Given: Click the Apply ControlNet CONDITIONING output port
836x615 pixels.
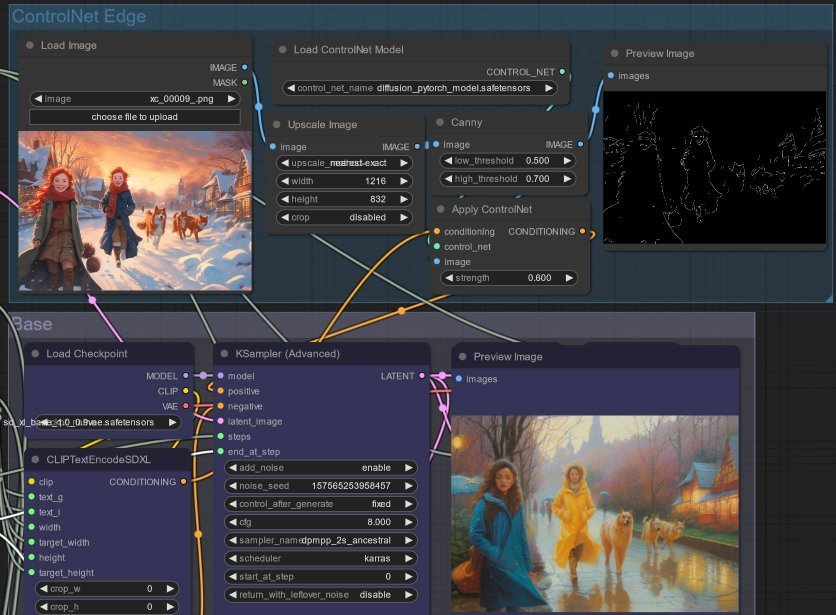Looking at the screenshot, I should (583, 231).
